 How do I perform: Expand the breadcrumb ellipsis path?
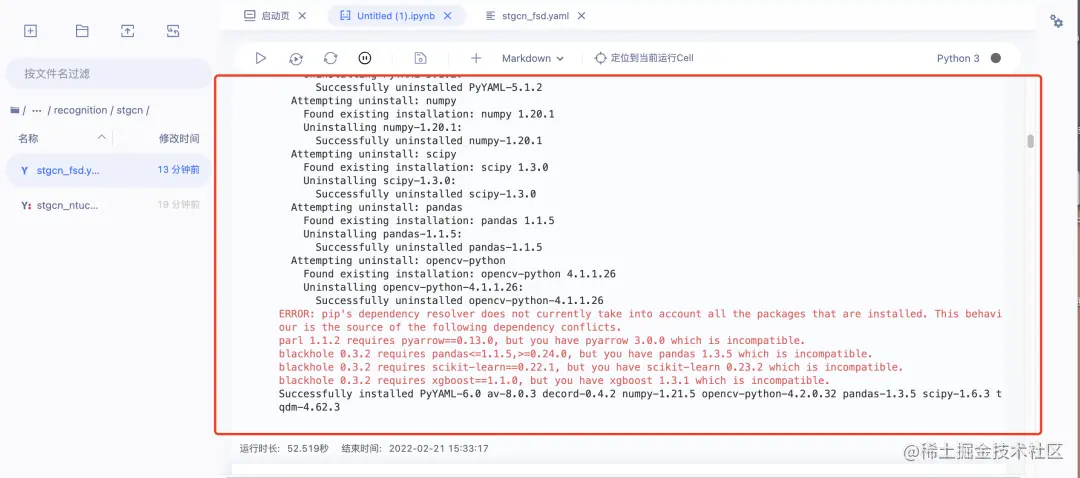(37, 110)
